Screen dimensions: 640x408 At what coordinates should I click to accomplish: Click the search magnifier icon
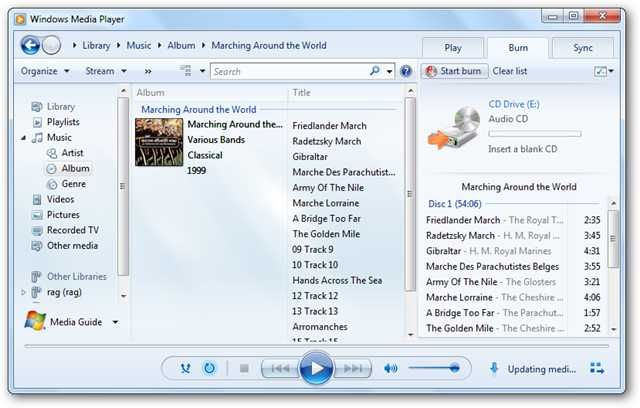[x=374, y=71]
